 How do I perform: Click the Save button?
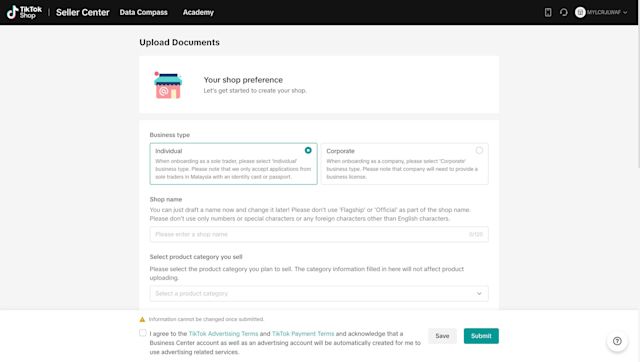(442, 336)
